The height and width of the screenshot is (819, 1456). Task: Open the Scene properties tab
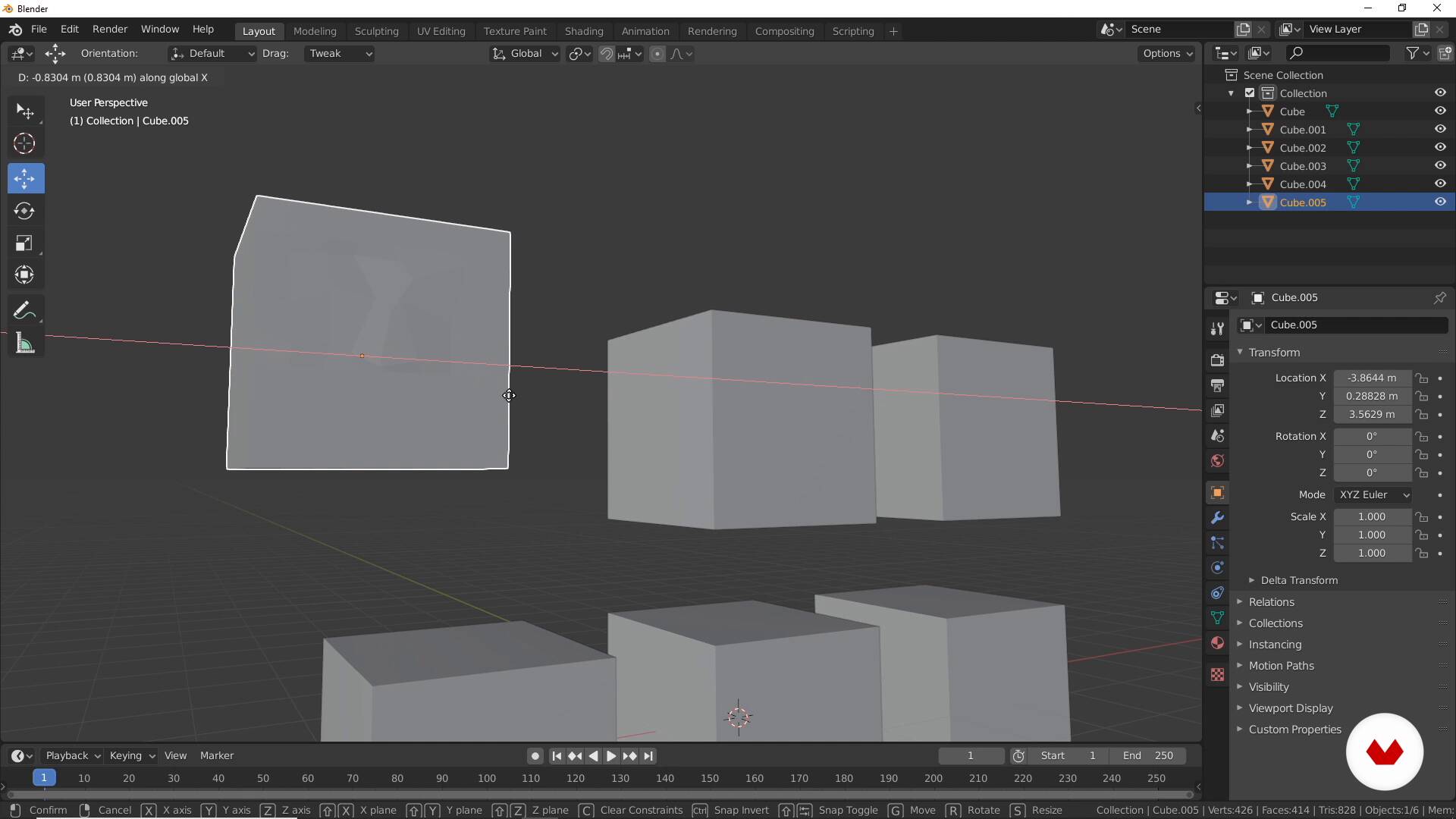coord(1217,435)
